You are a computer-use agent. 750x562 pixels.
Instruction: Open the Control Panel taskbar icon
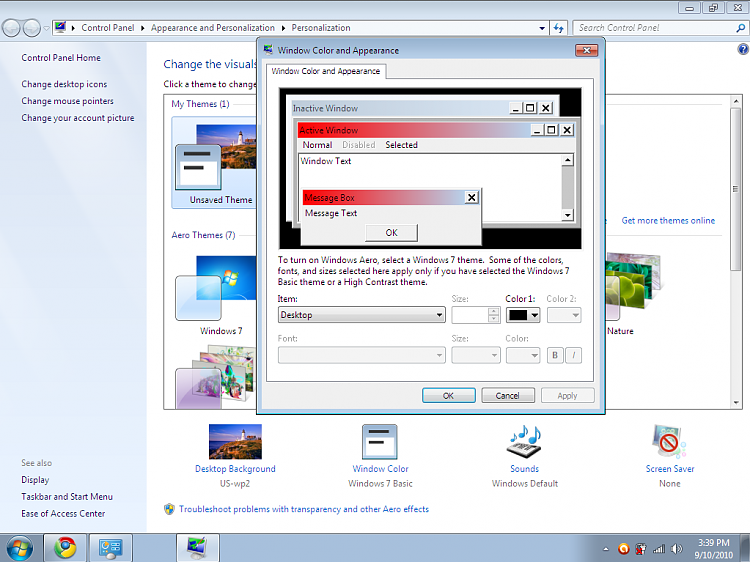[110, 548]
